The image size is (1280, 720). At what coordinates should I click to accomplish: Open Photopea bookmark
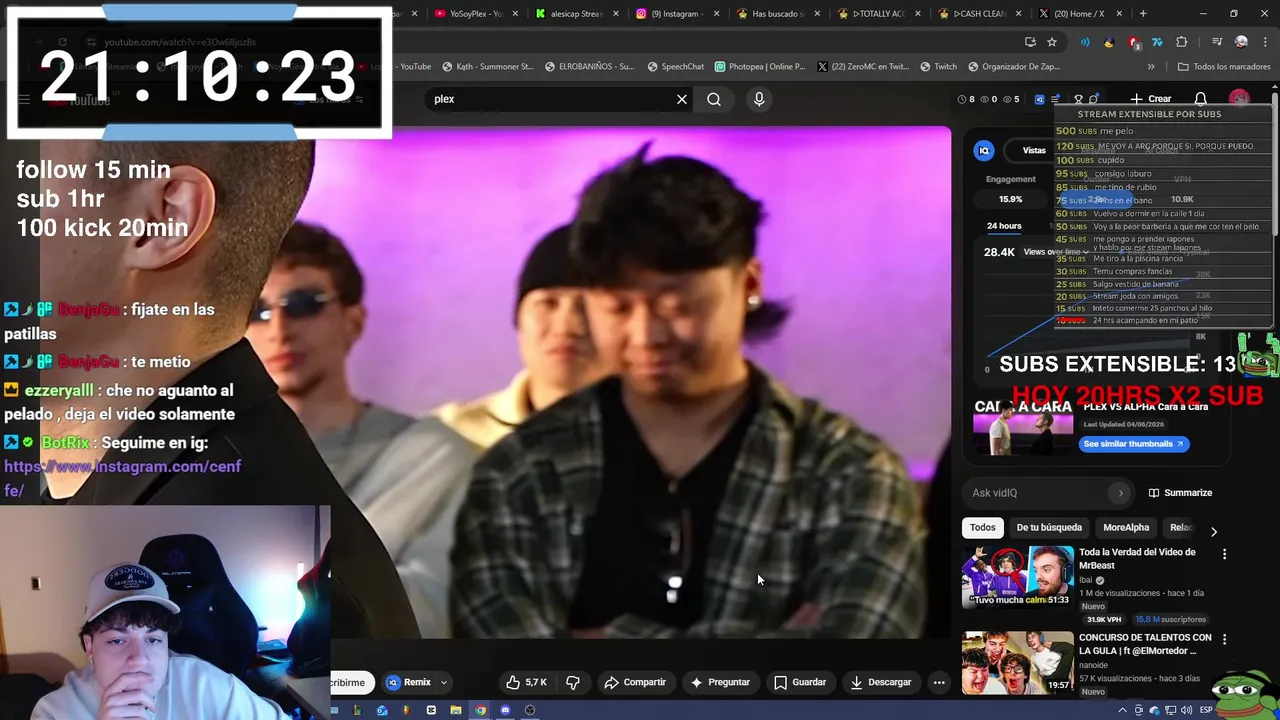coord(761,67)
